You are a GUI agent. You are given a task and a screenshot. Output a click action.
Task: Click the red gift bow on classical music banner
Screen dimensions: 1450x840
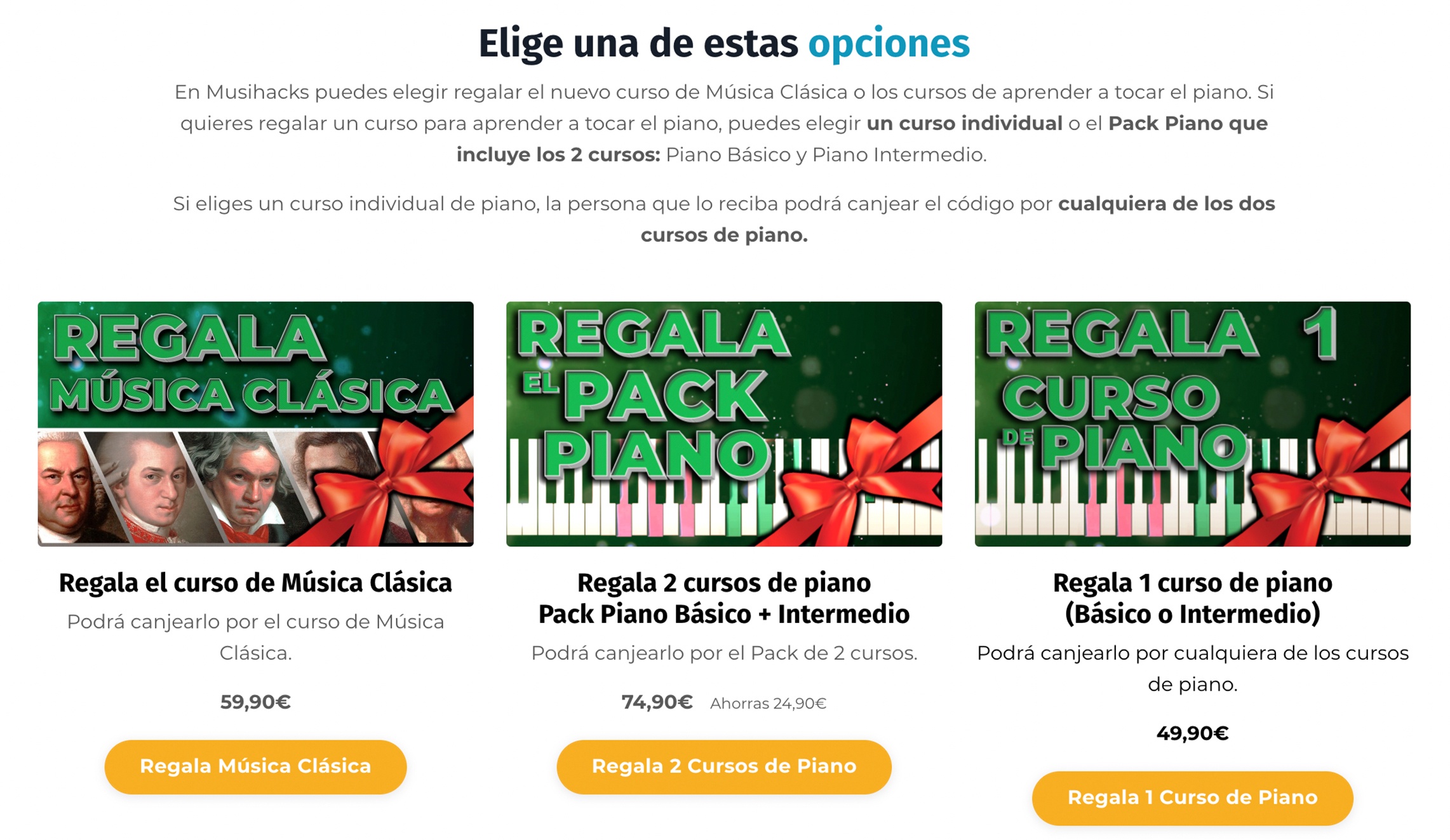click(394, 483)
